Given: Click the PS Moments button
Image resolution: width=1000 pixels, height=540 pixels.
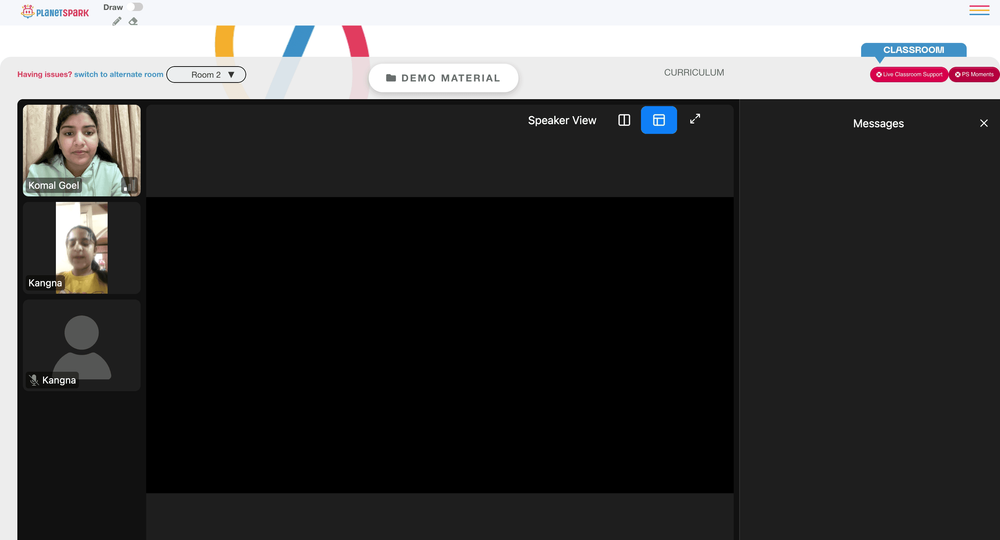Looking at the screenshot, I should (974, 75).
